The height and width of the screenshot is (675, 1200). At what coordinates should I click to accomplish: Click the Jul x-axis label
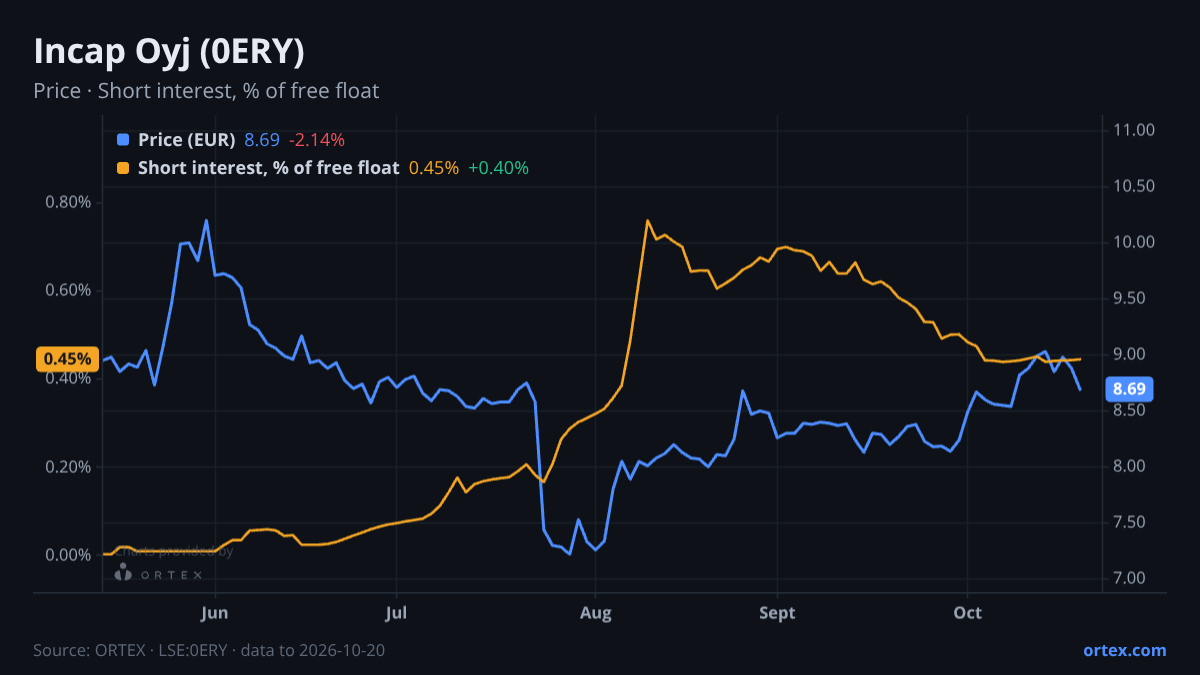point(396,613)
